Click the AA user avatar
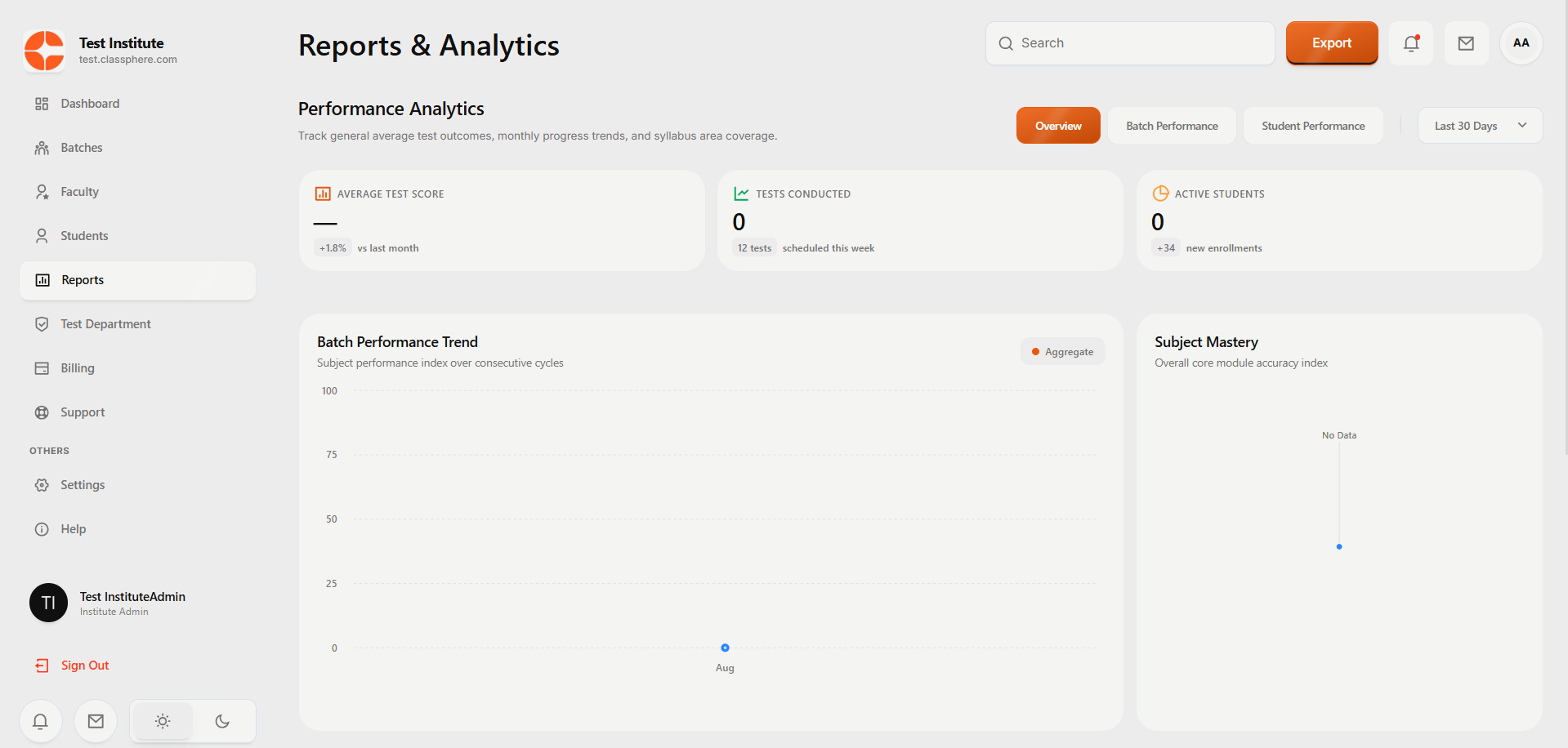 pyautogui.click(x=1521, y=43)
